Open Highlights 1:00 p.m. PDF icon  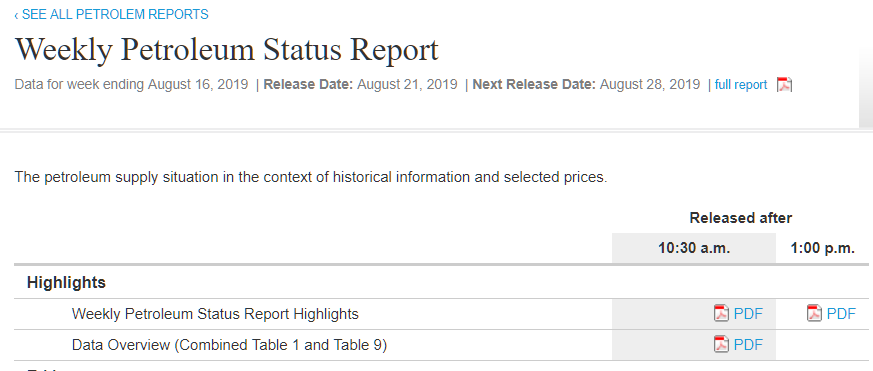tap(814, 314)
